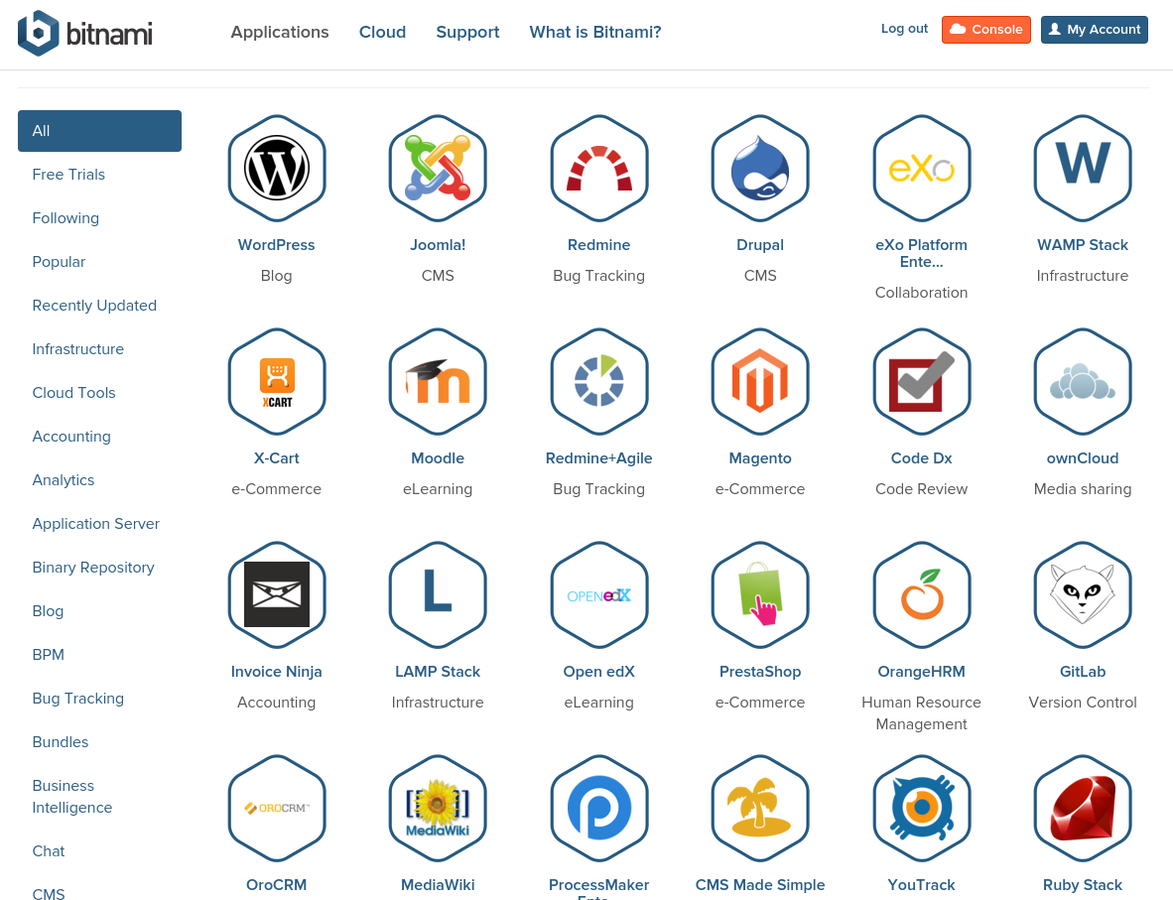The image size is (1173, 900).
Task: Filter by Analytics category
Action: tap(64, 480)
